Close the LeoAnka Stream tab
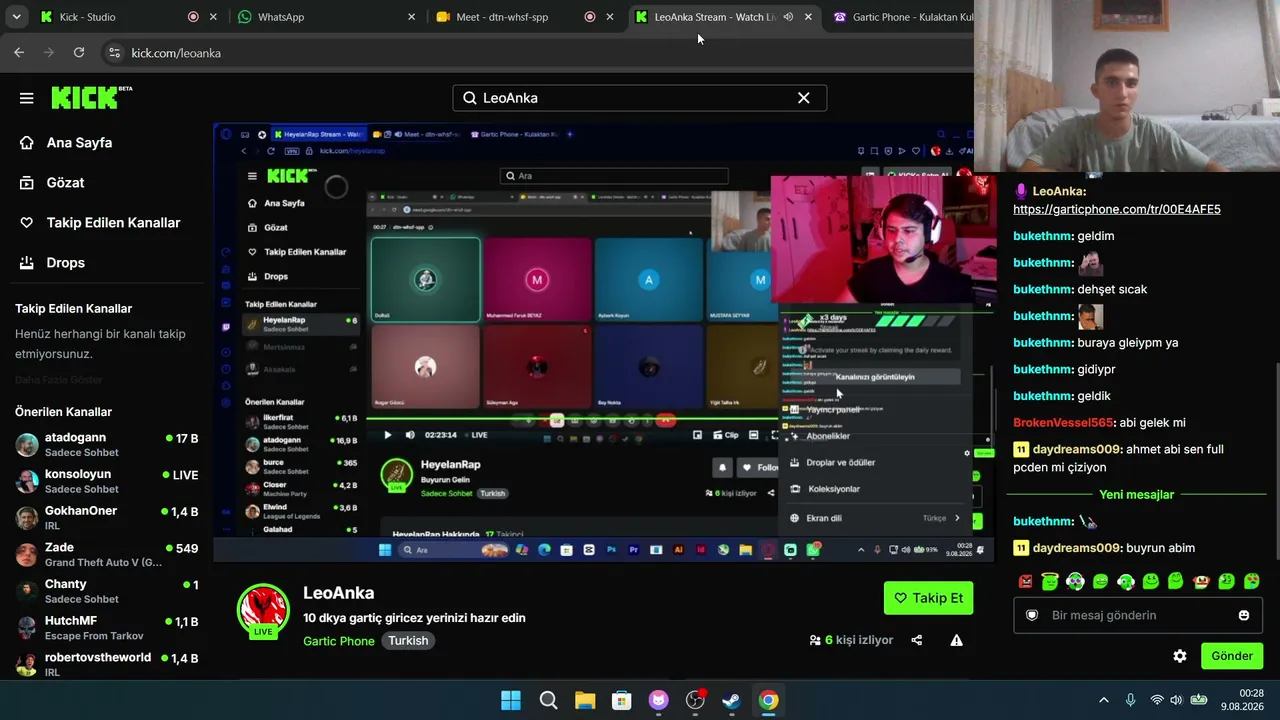This screenshot has height=720, width=1280. (808, 17)
